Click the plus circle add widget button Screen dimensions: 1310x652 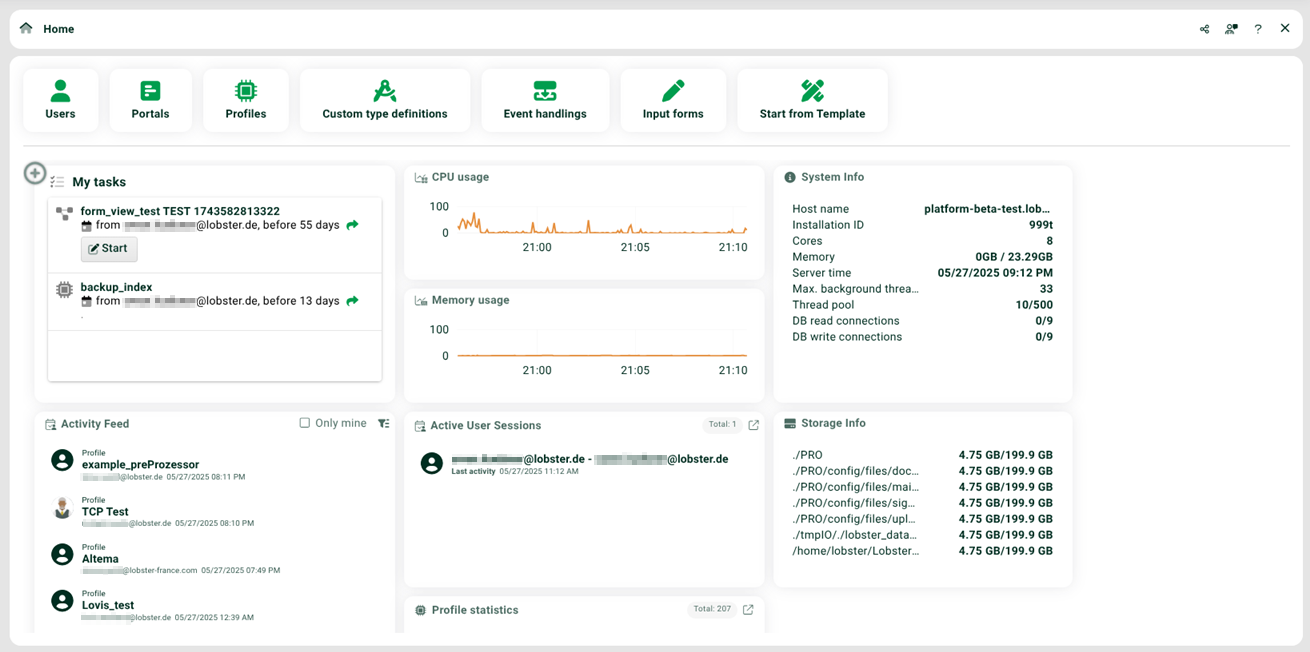tap(35, 173)
